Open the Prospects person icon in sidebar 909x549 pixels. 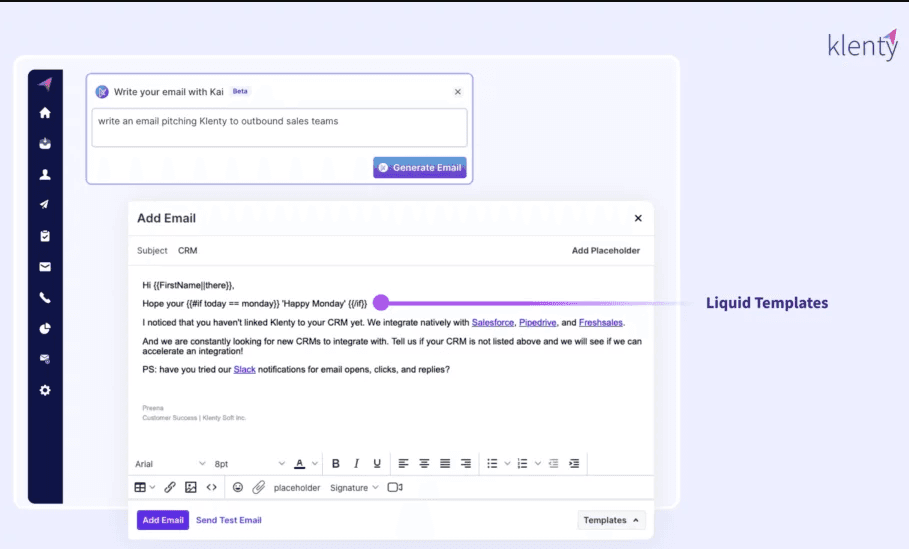[45, 174]
